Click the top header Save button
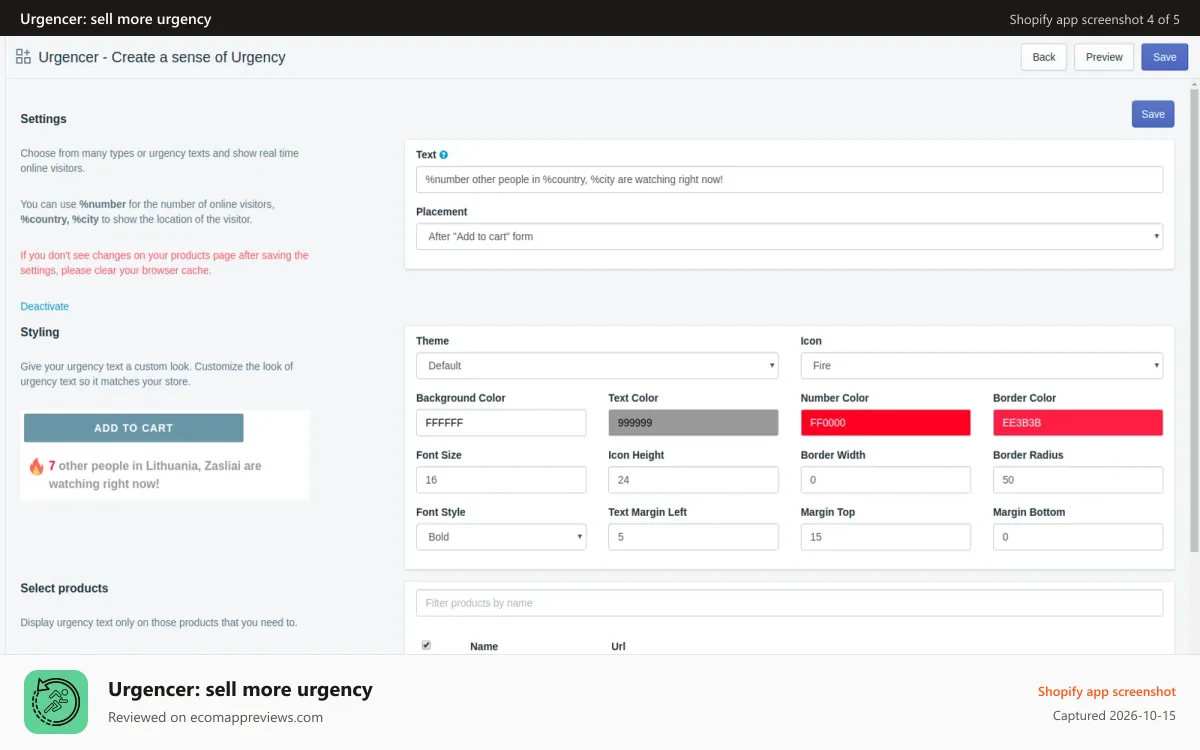Viewport: 1200px width, 750px height. (x=1165, y=57)
